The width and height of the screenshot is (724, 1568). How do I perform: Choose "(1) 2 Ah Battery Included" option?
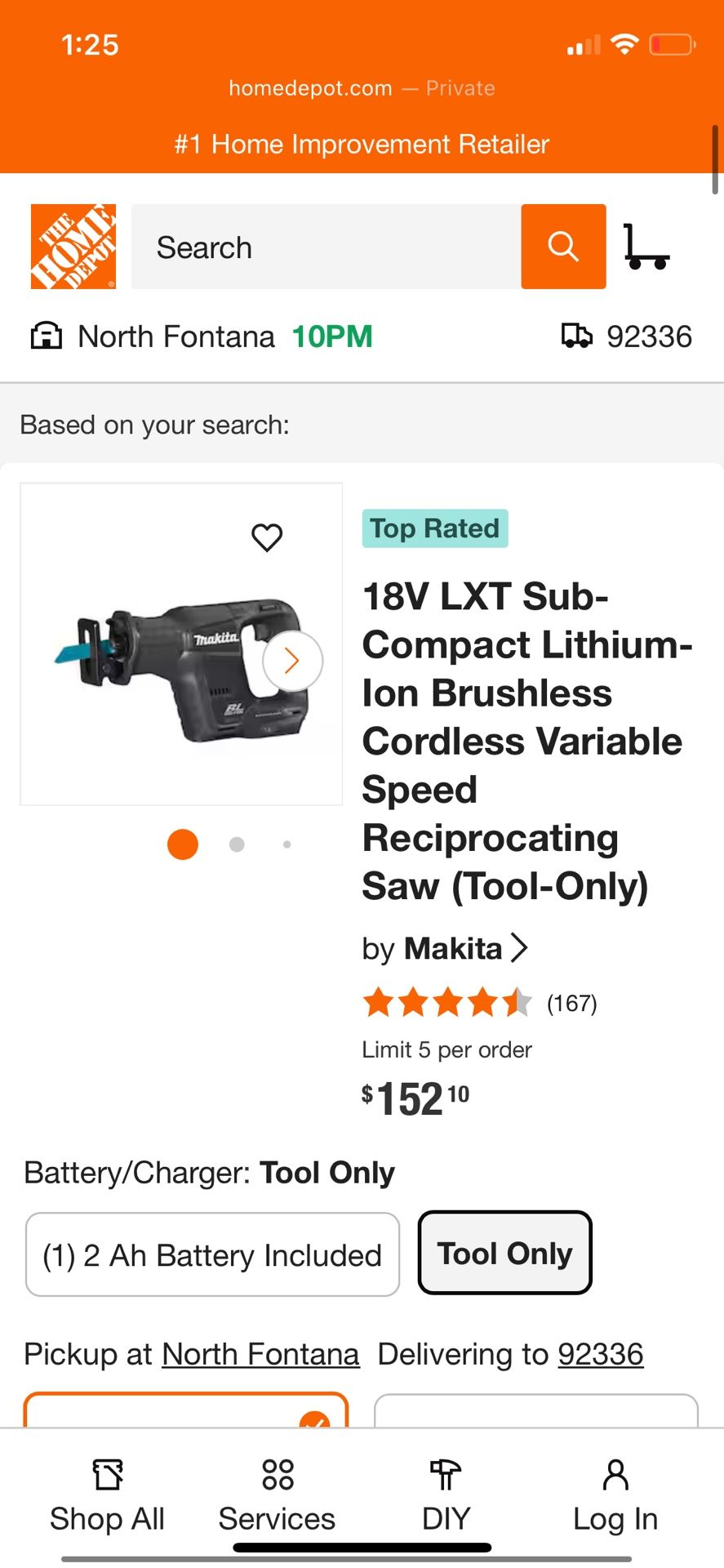(212, 1254)
